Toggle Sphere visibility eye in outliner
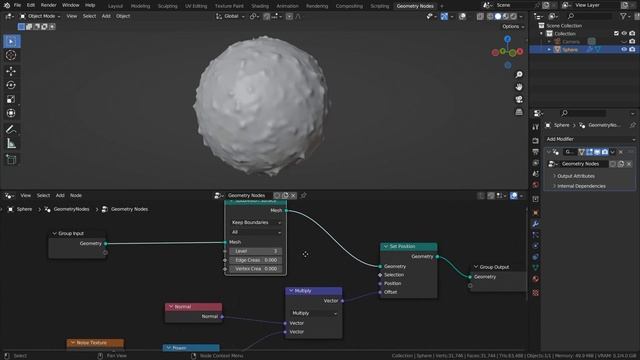Viewport: 640px width, 360px height. pyautogui.click(x=624, y=49)
